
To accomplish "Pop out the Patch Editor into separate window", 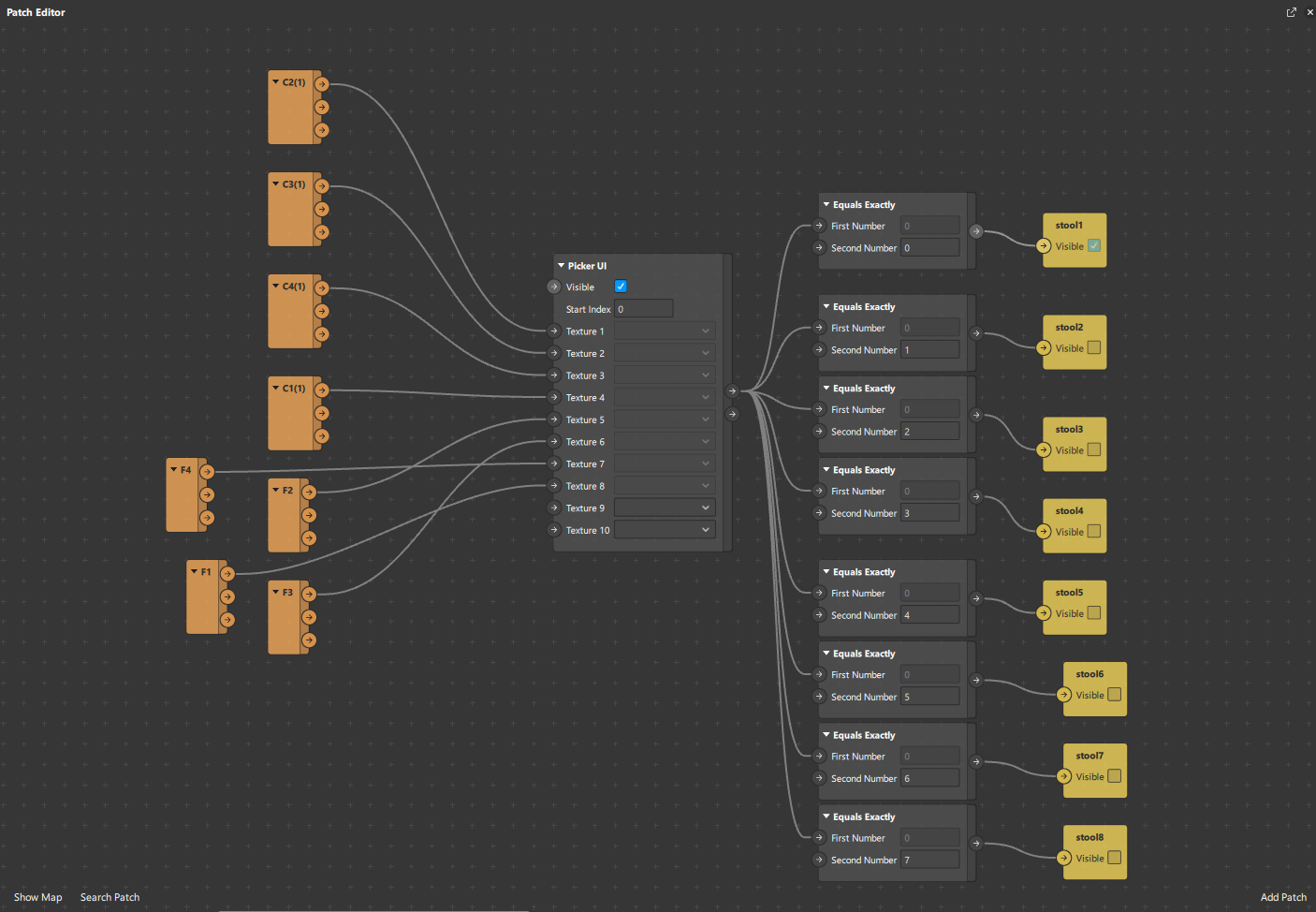I will pos(1292,12).
